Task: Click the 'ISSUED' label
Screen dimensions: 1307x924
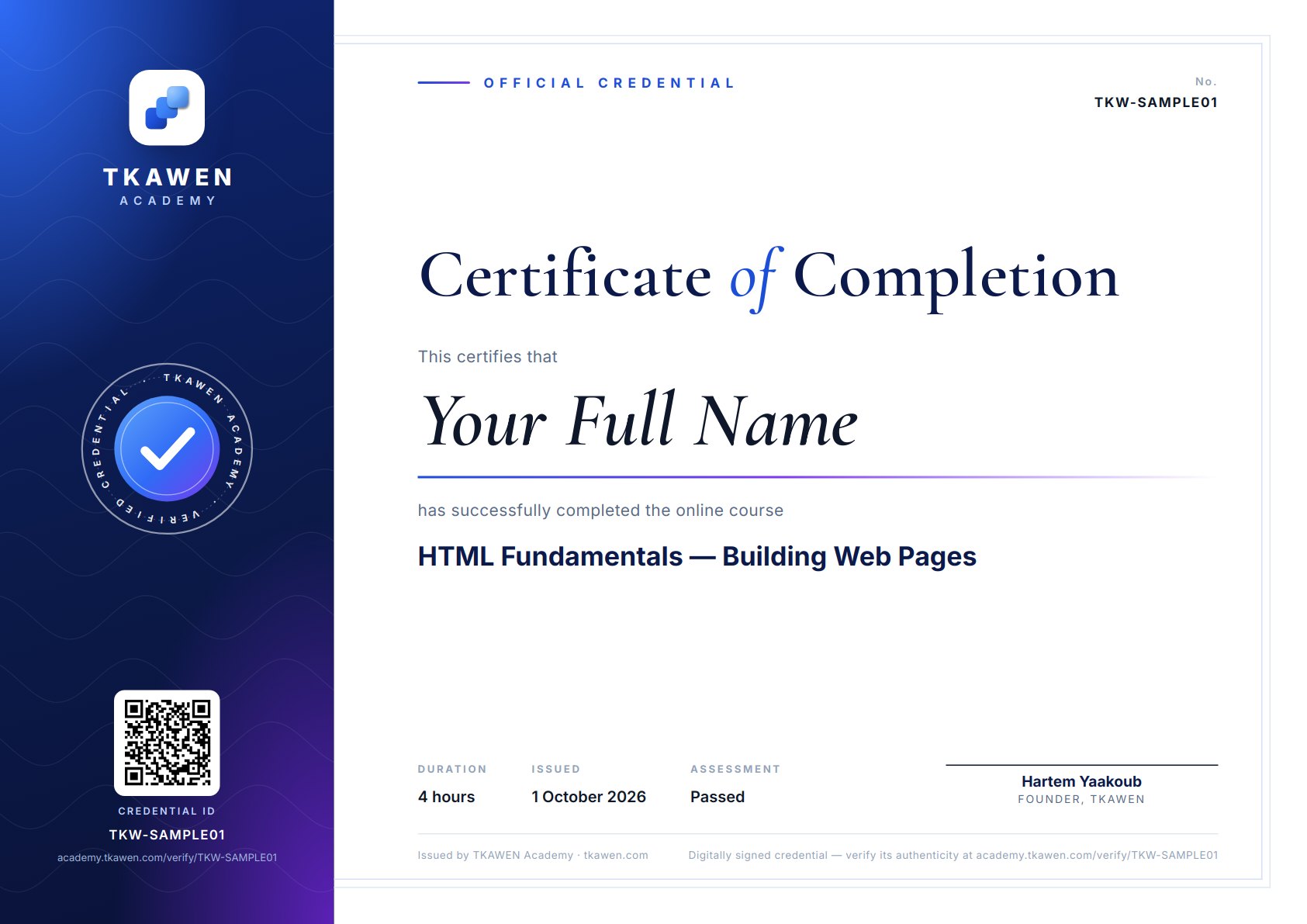Action: [x=555, y=769]
